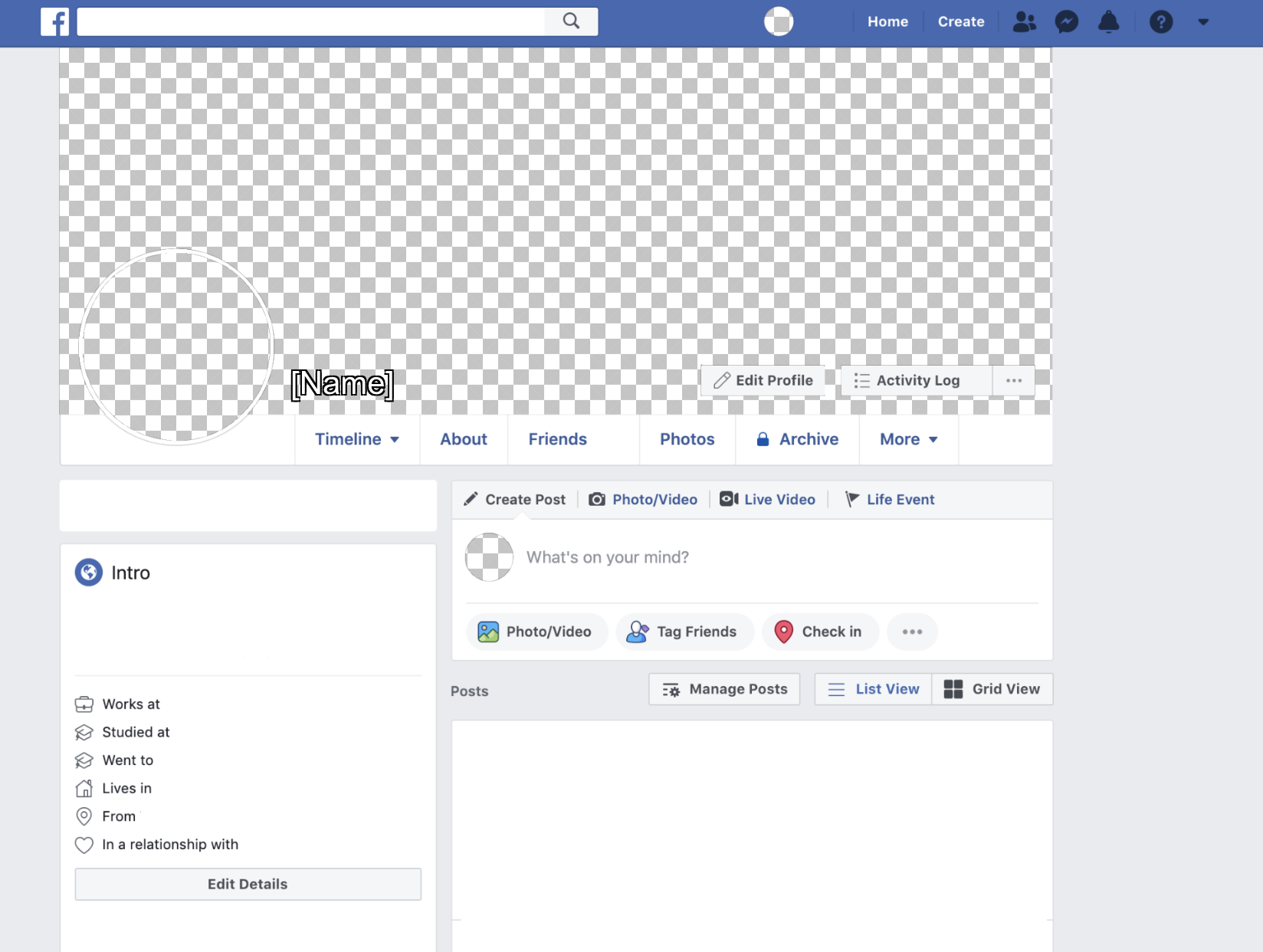Open the More tab dropdown
The image size is (1263, 952).
[x=908, y=439]
